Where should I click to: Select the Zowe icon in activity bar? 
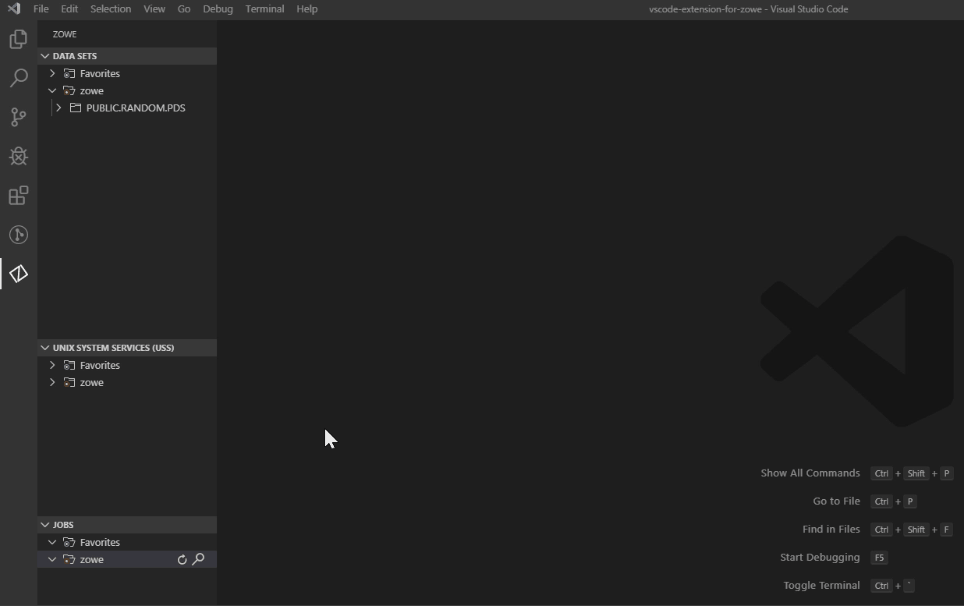18,273
